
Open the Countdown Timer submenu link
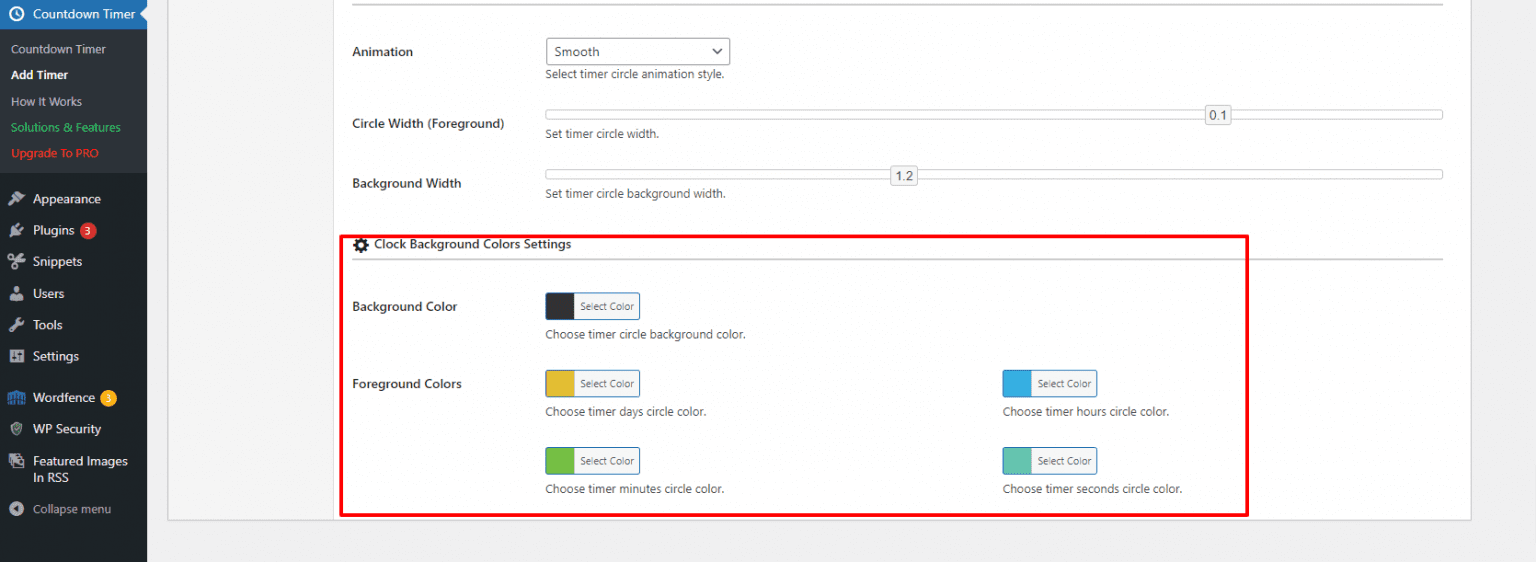pyautogui.click(x=58, y=49)
